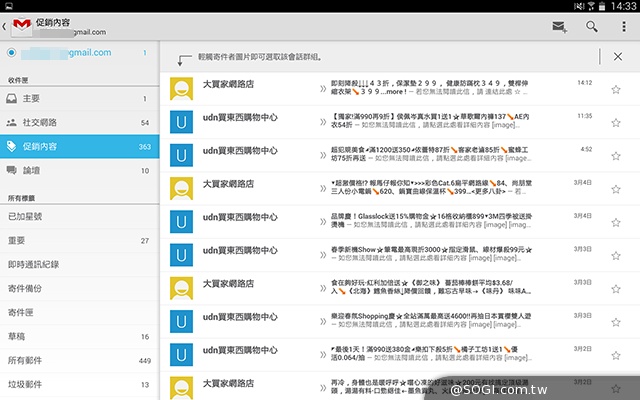Select the gmail.com account radio button

11,53
